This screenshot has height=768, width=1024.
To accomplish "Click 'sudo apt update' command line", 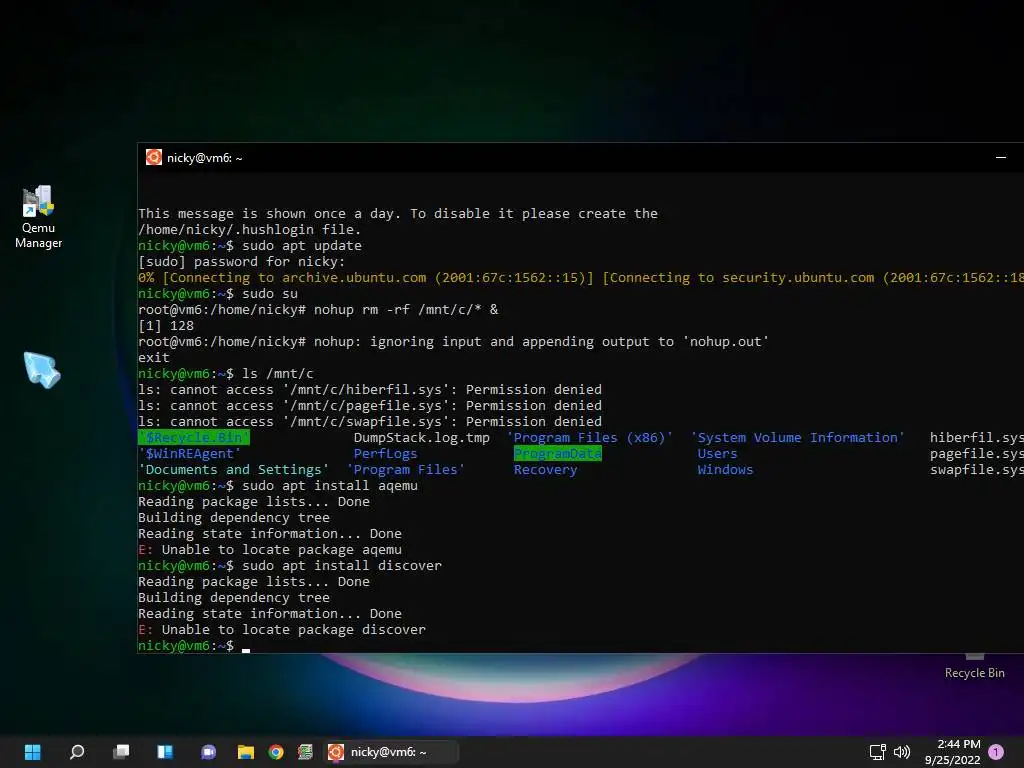I will (x=302, y=246).
